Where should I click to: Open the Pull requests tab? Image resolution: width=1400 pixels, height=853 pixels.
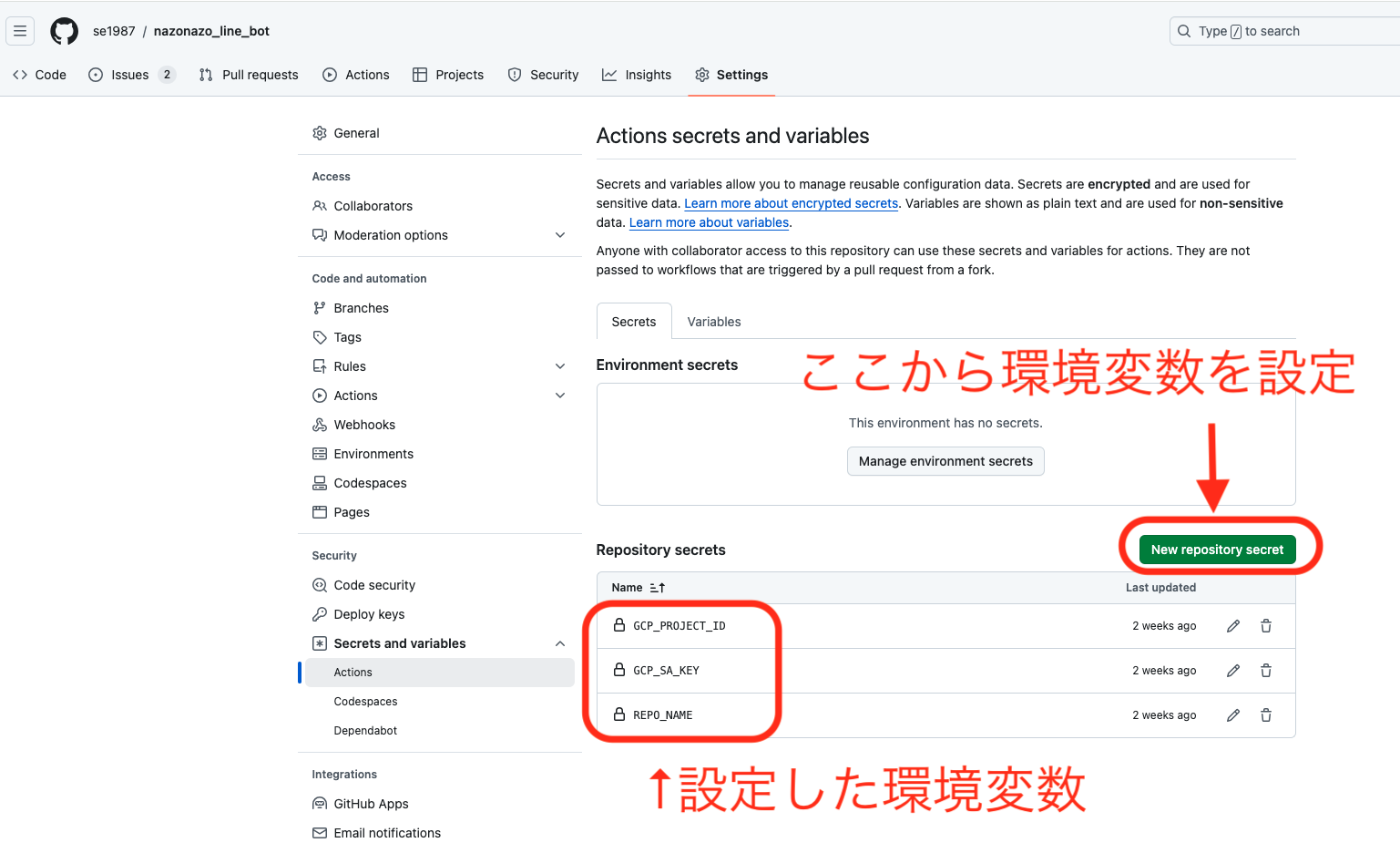click(249, 75)
